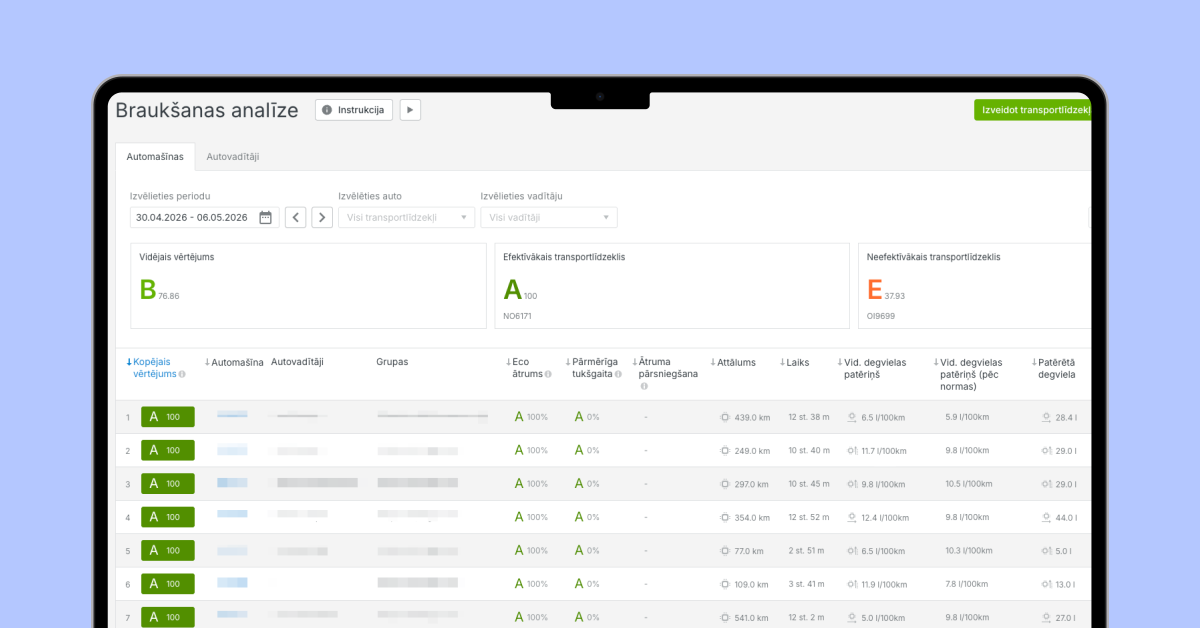This screenshot has width=1200, height=628.
Task: Sort by Patērētā degviela column
Action: (x=1054, y=368)
